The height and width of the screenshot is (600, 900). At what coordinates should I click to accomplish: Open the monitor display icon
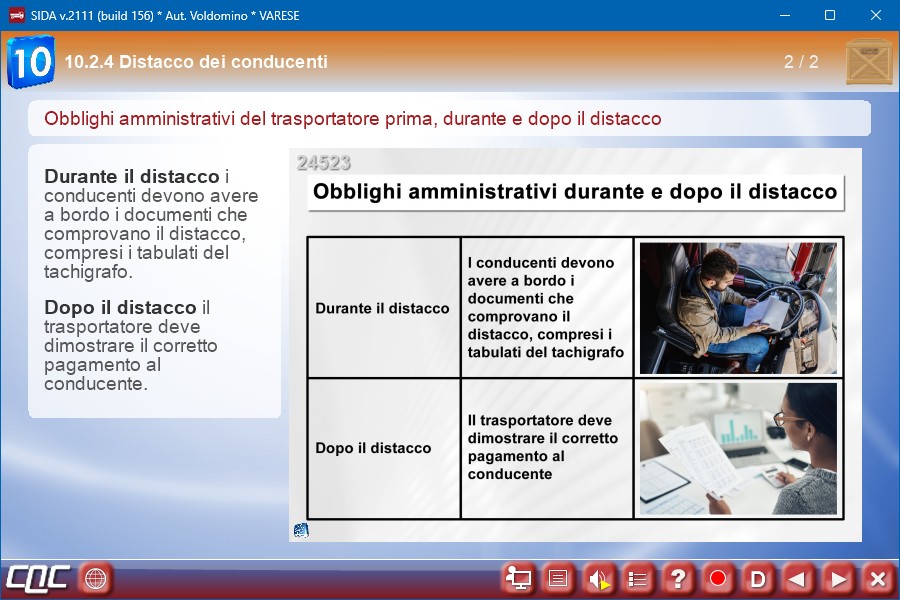coord(518,578)
